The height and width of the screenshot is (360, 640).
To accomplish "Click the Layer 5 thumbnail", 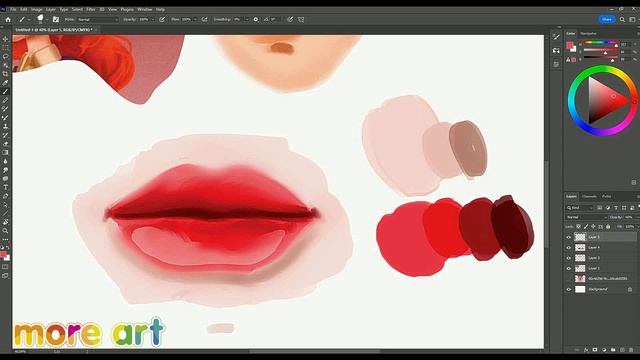I will [580, 237].
